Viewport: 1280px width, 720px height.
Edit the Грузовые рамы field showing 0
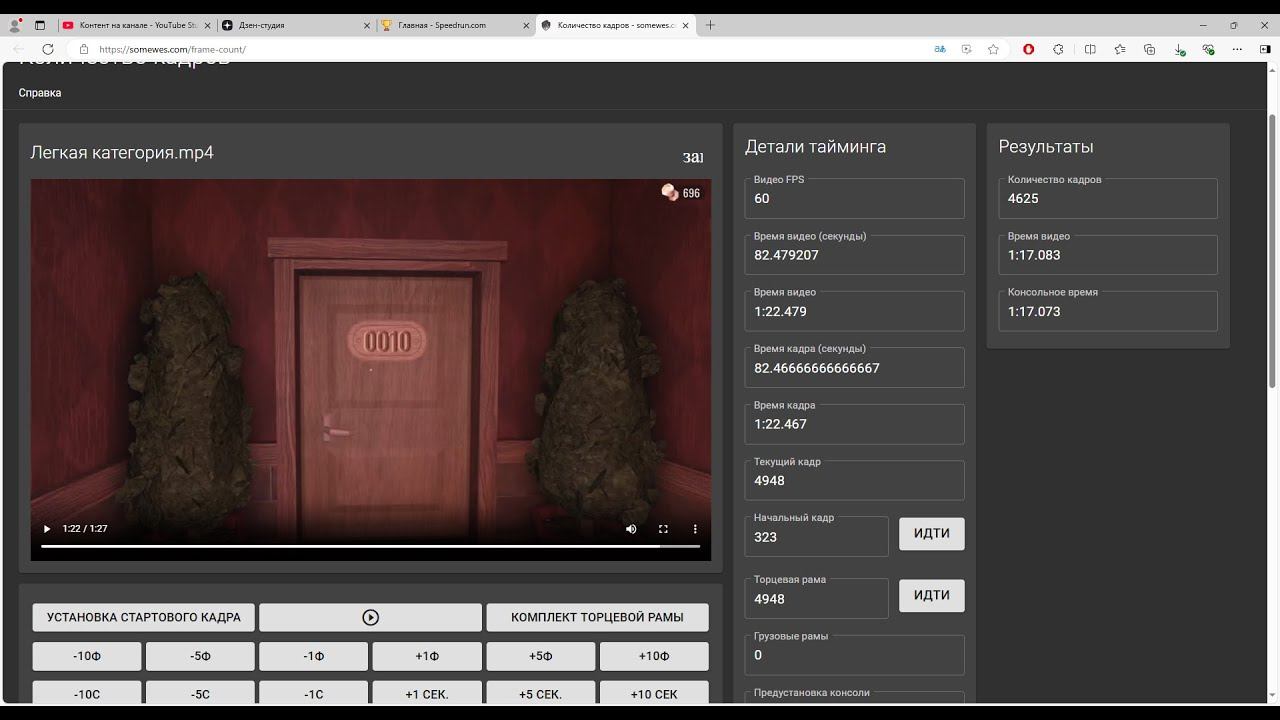tap(854, 655)
